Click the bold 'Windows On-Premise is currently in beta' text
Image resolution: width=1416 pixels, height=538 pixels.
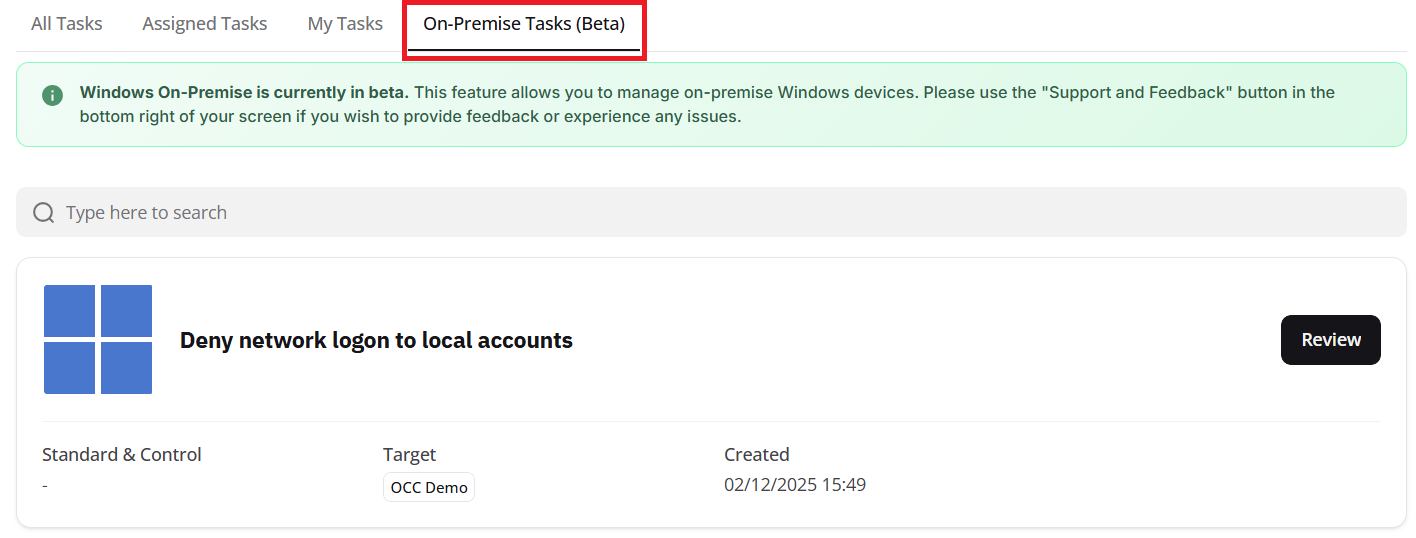pos(244,93)
